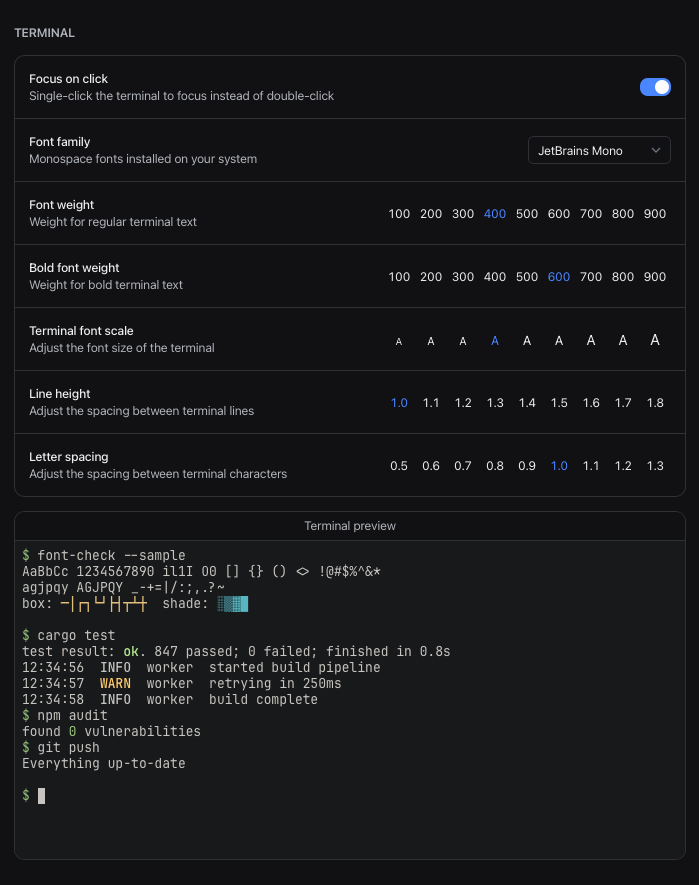699x885 pixels.
Task: Click the Terminal preview header label
Action: coord(350,526)
